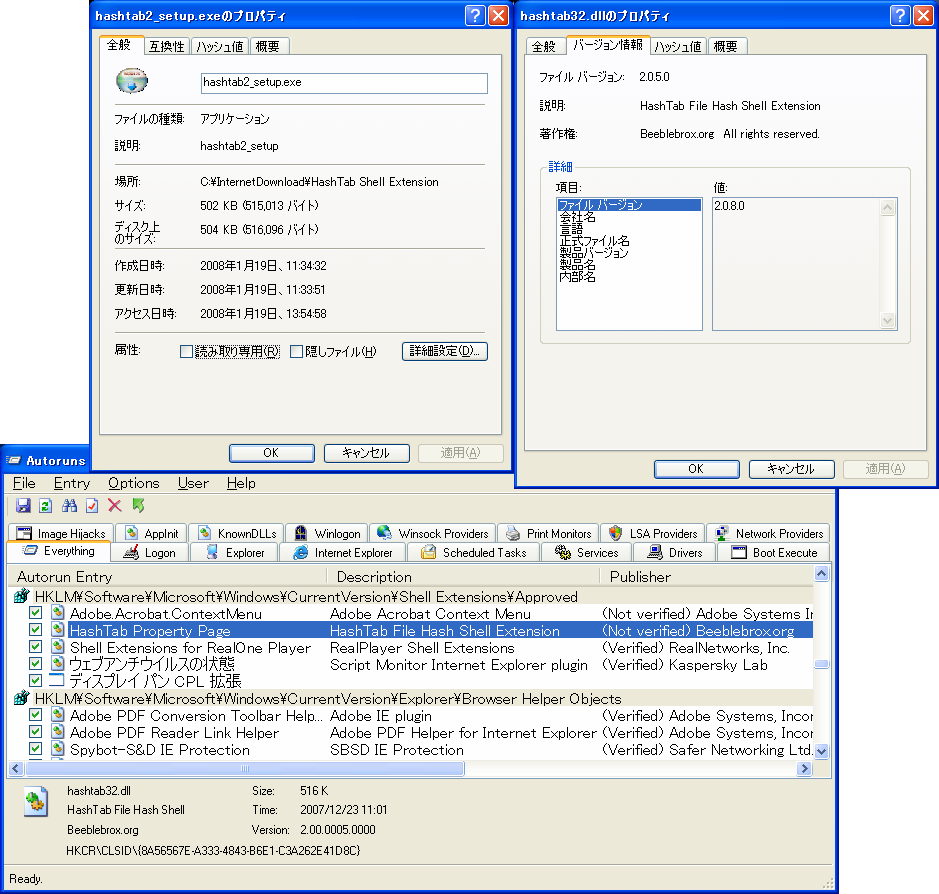Image resolution: width=939 pixels, height=894 pixels.
Task: Click OK in hashtab2_setup.exe properties dialog
Action: pyautogui.click(x=271, y=453)
